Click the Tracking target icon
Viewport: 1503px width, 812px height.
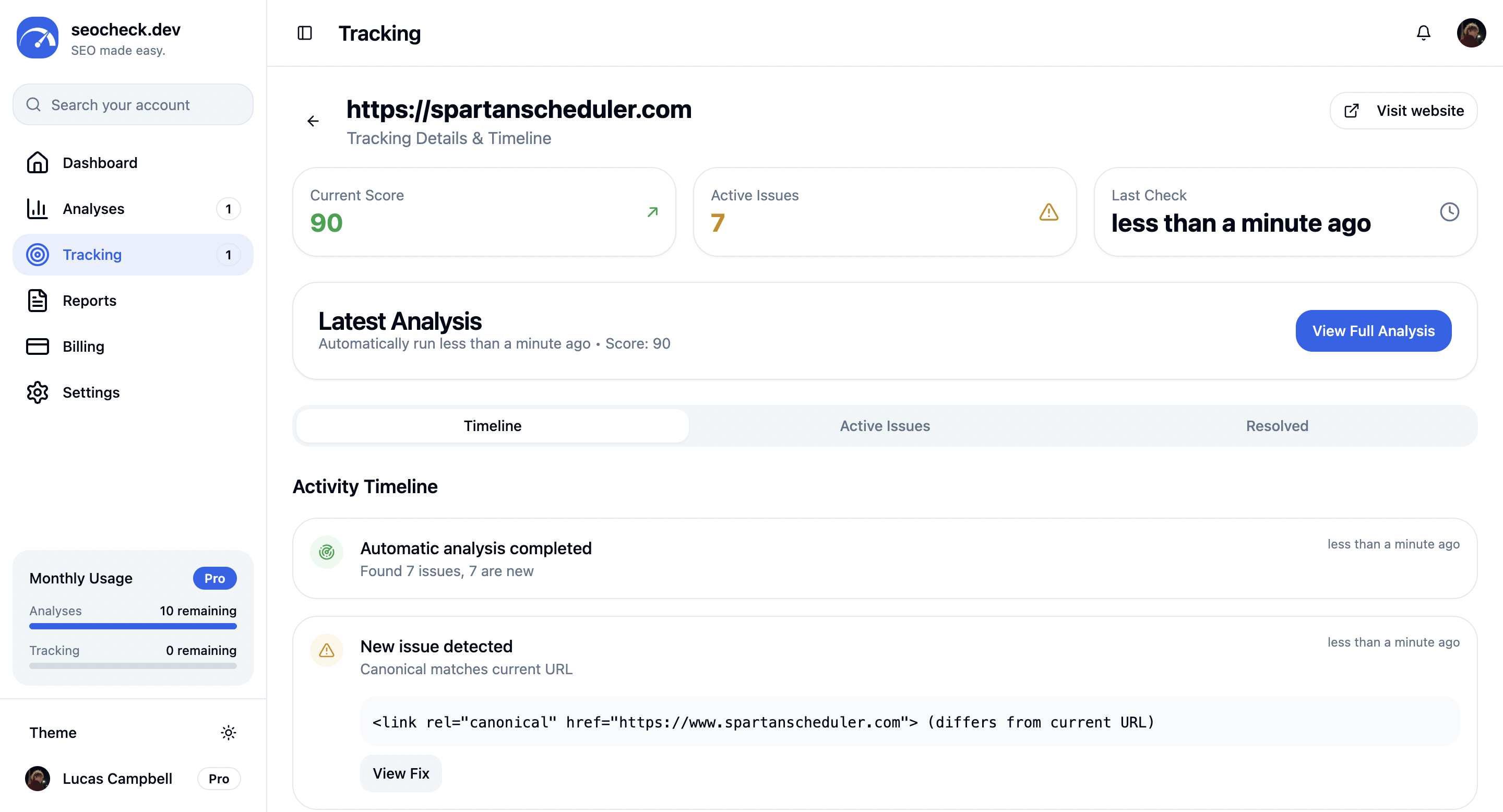[38, 255]
